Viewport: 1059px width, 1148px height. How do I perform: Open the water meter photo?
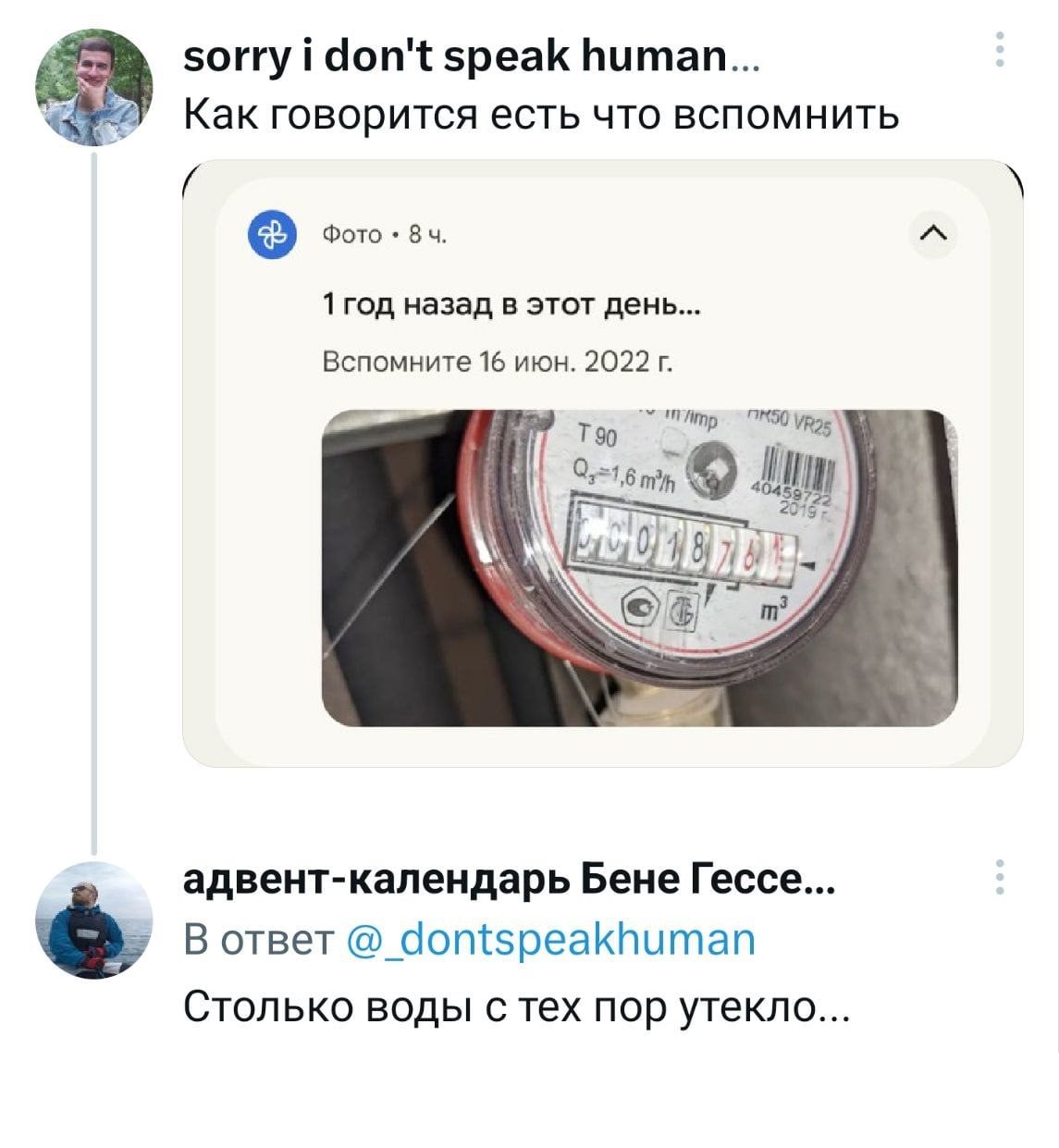coord(638,568)
